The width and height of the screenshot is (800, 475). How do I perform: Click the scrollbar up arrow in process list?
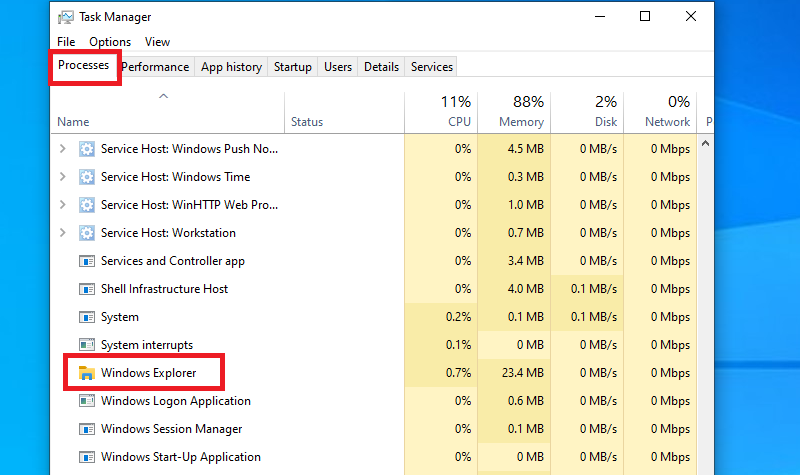(704, 144)
